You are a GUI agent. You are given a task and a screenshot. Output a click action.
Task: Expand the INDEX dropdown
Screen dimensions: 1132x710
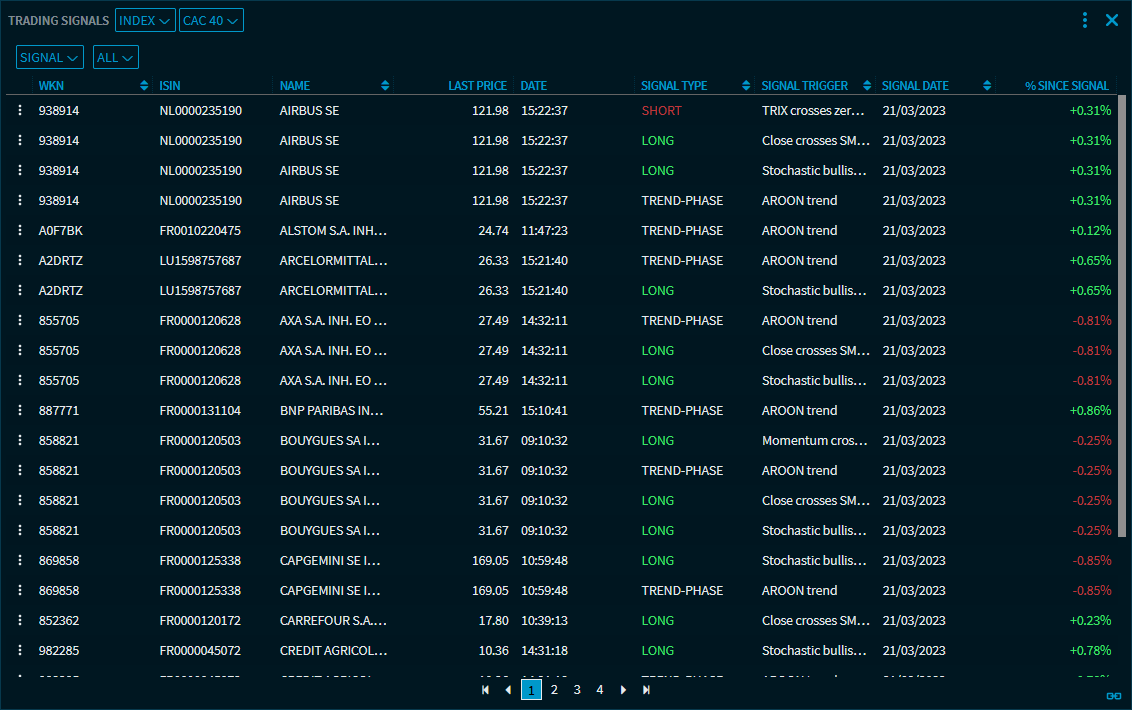pyautogui.click(x=145, y=20)
